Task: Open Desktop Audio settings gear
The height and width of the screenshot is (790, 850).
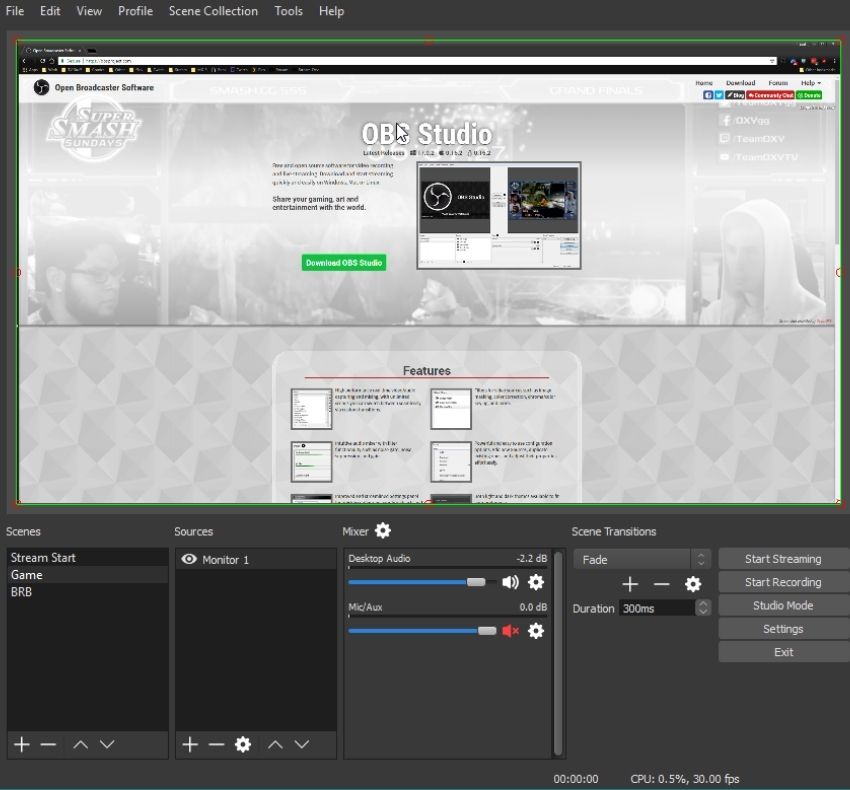Action: [536, 582]
